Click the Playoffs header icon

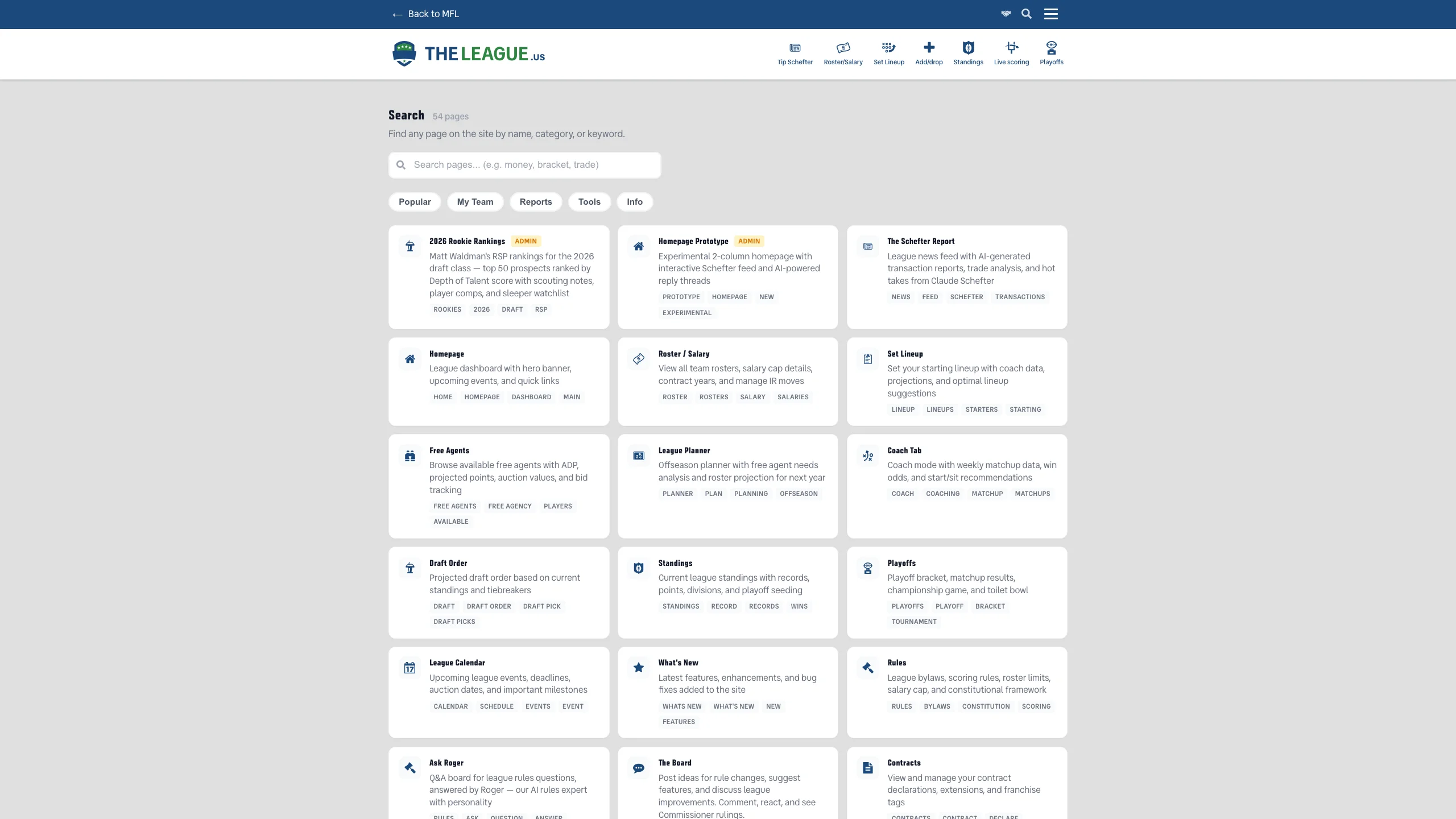[x=1051, y=48]
